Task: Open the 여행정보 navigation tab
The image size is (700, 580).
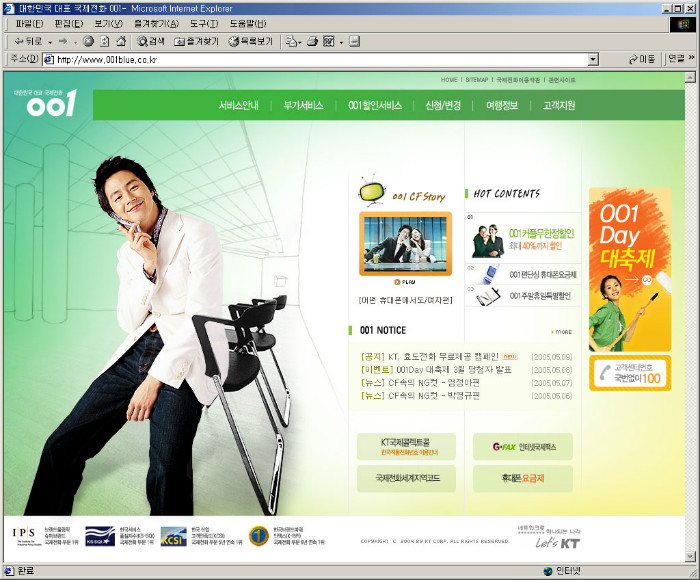Action: pyautogui.click(x=502, y=105)
